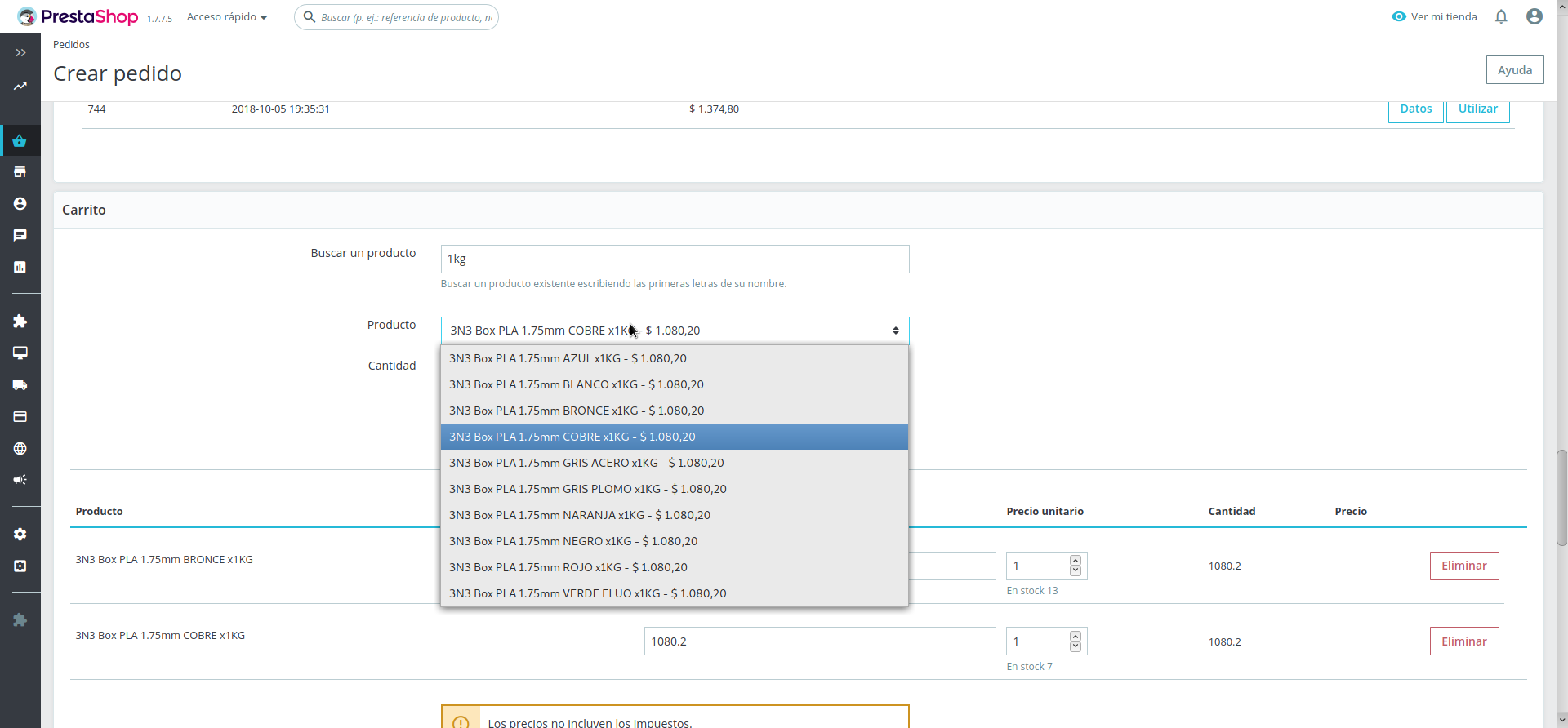This screenshot has height=728, width=1568.
Task: Click the Ayuda button
Action: tap(1515, 70)
